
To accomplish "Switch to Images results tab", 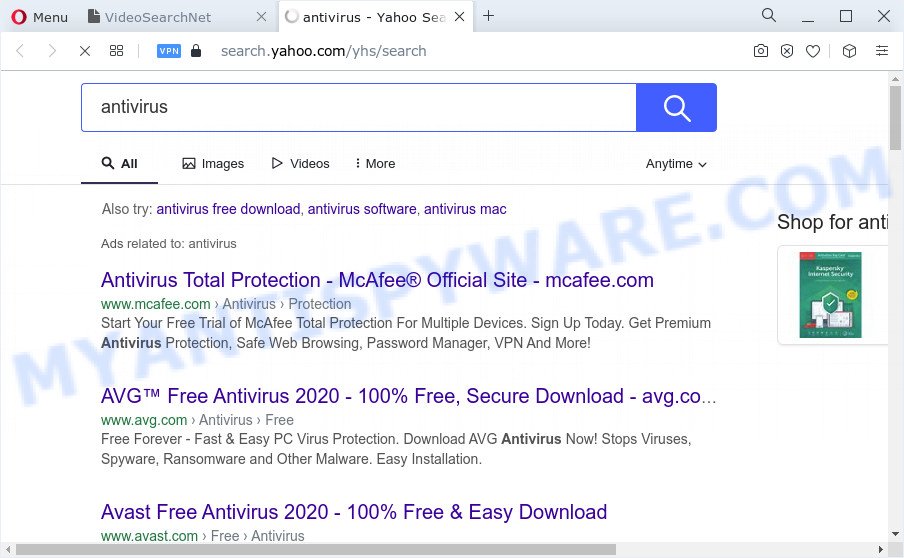I will tap(213, 164).
